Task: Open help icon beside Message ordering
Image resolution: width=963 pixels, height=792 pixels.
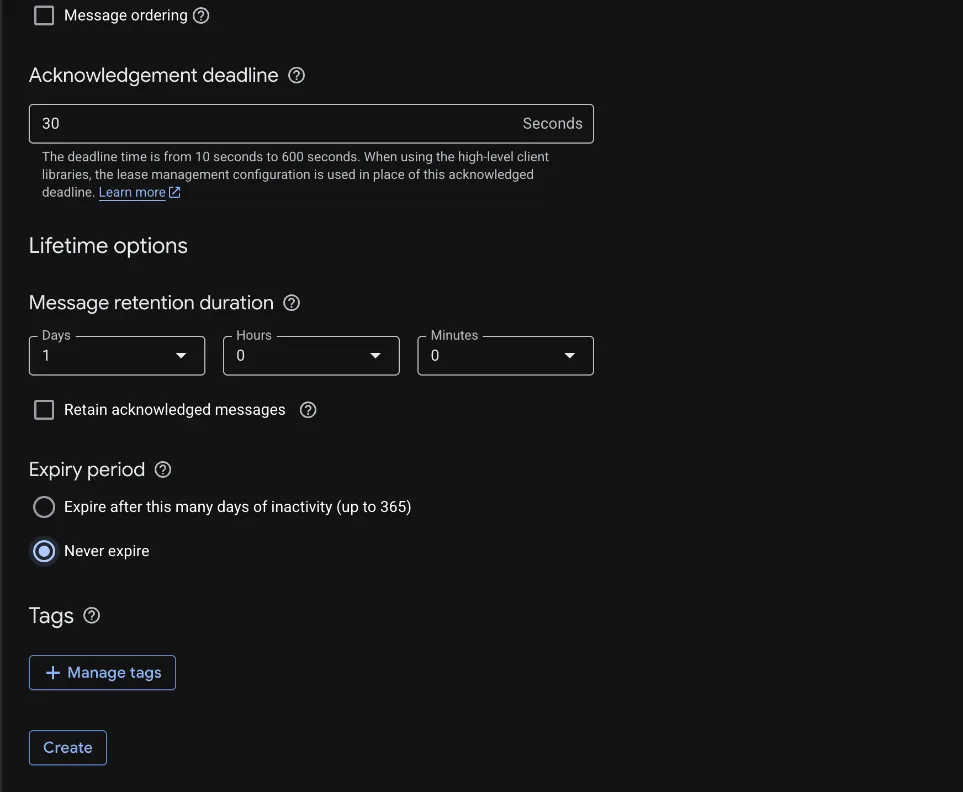Action: click(201, 15)
